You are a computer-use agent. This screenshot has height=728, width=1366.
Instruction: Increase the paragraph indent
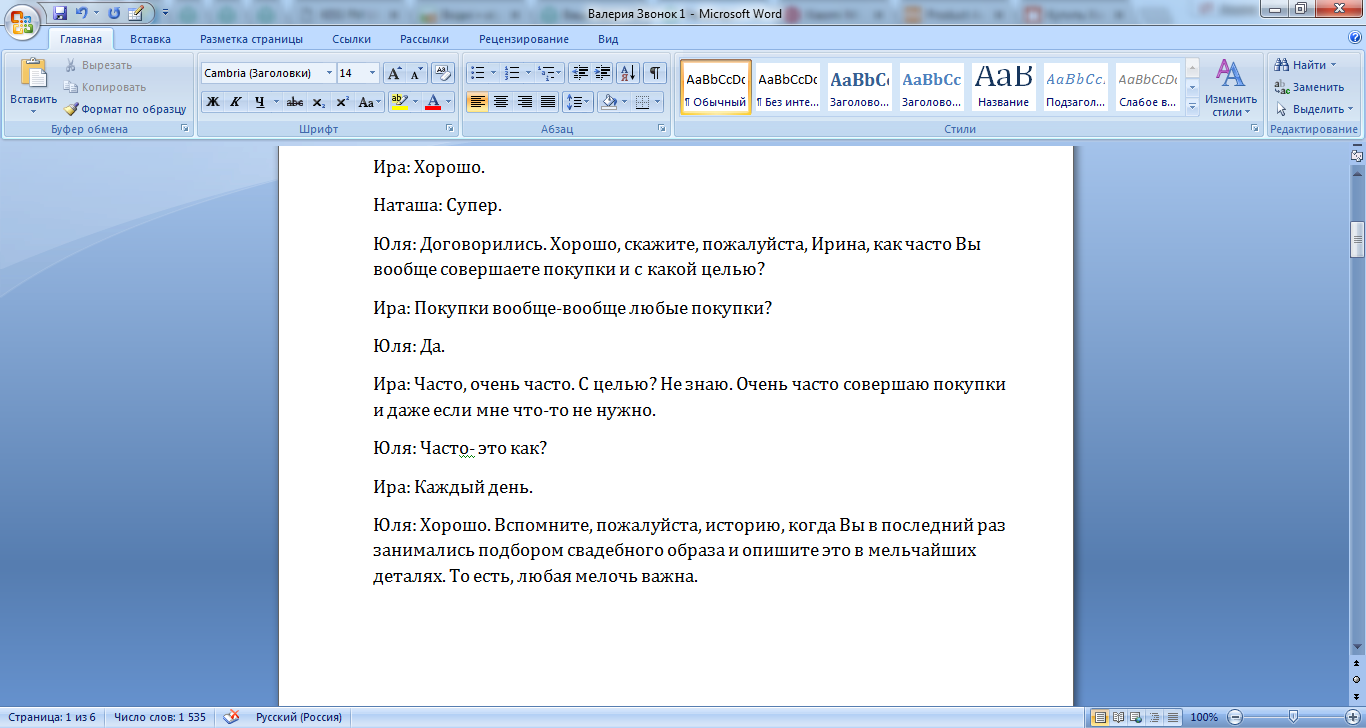click(x=602, y=73)
